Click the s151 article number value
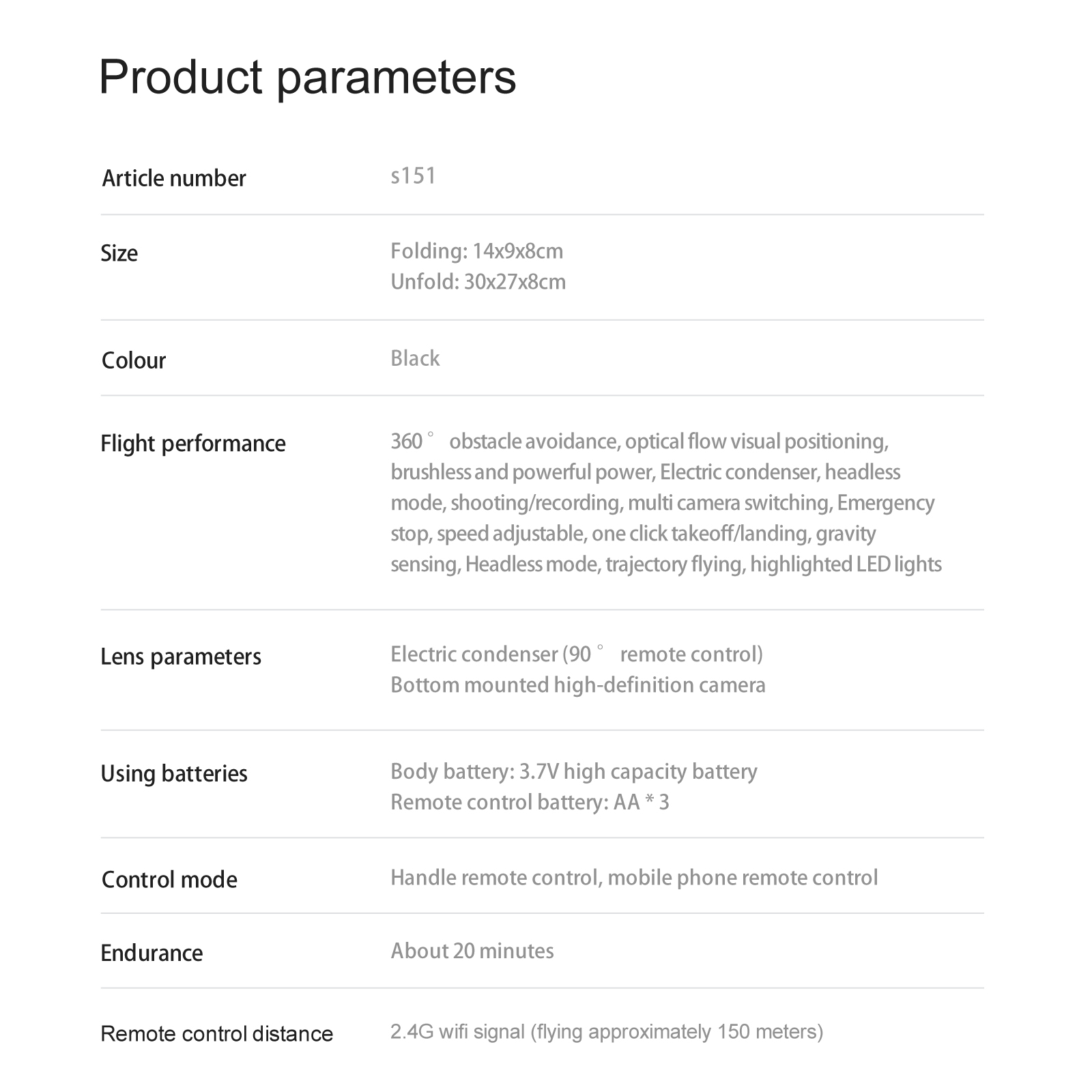The width and height of the screenshot is (1092, 1092). 413,176
